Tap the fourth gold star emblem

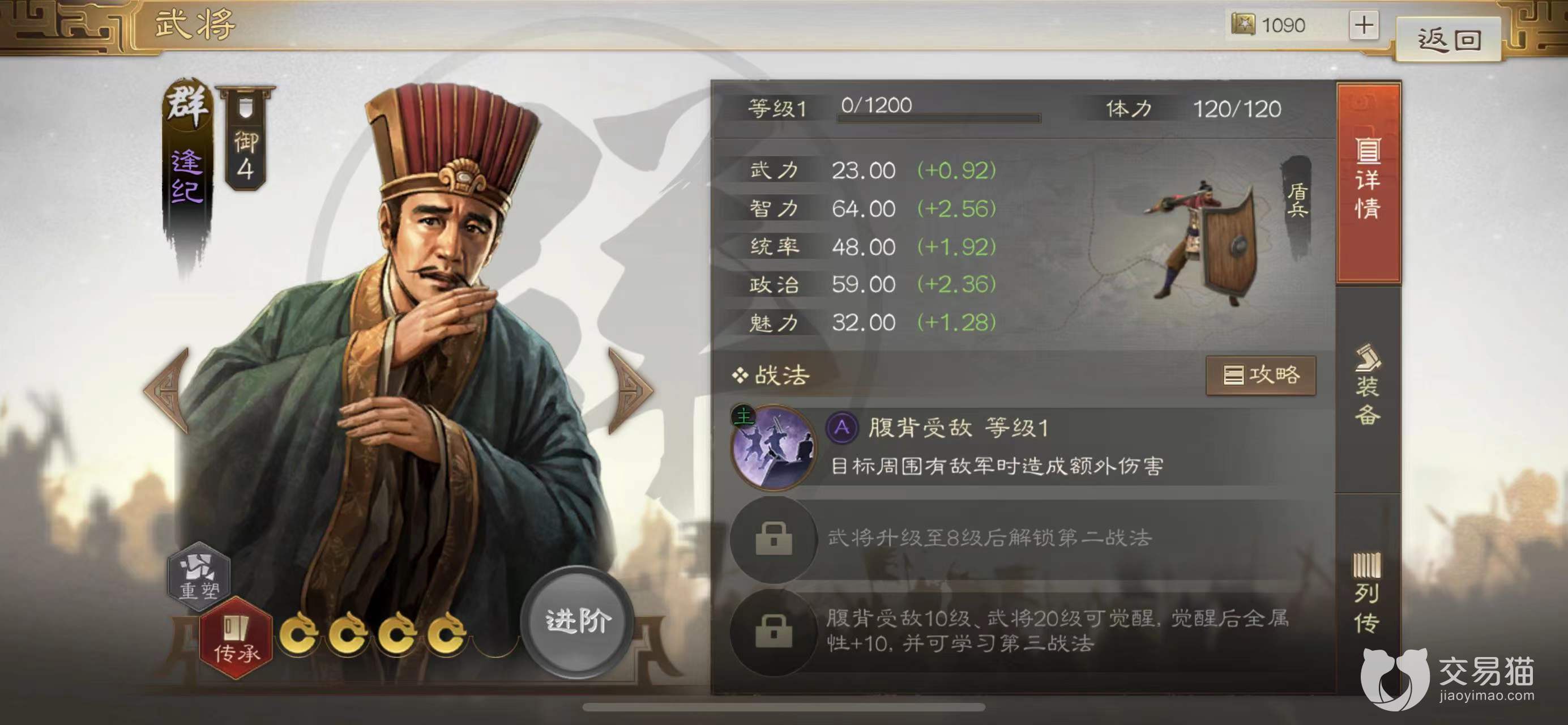446,634
